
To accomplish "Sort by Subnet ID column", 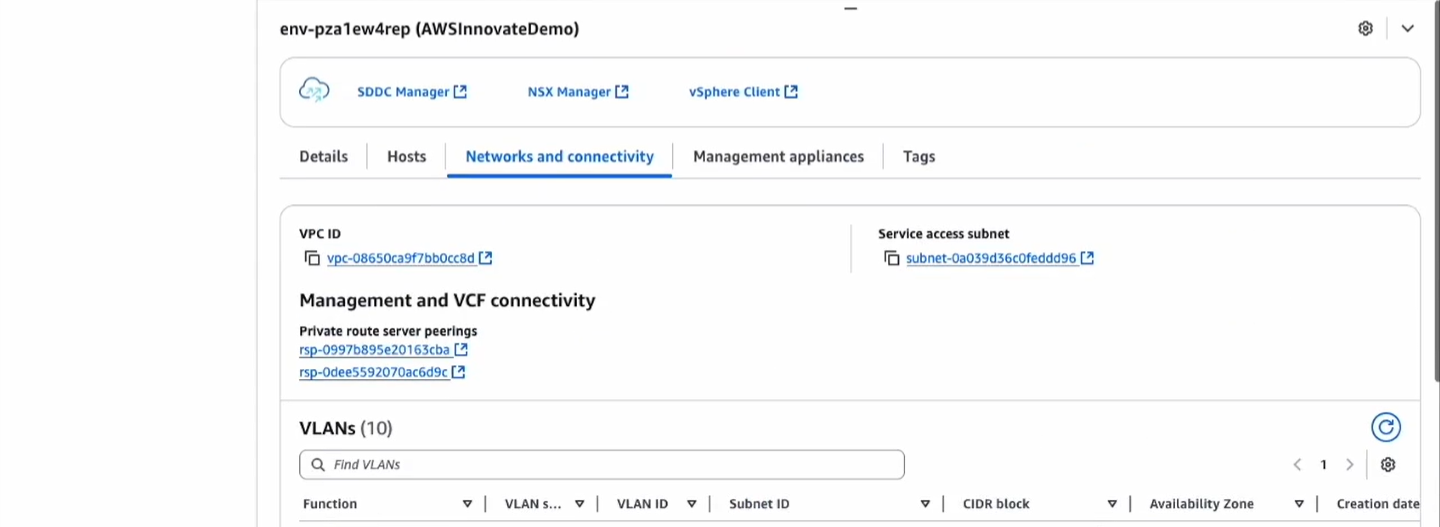I will pyautogui.click(x=925, y=504).
